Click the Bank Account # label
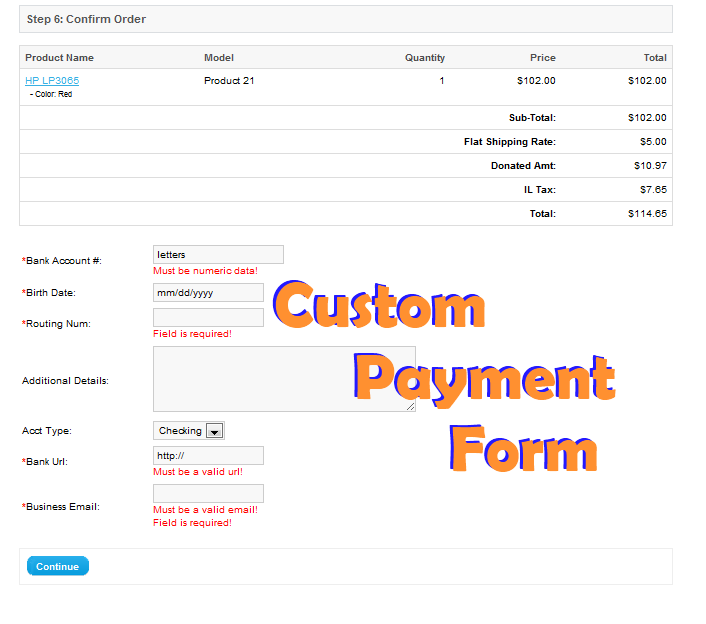The width and height of the screenshot is (706, 624). 62,261
